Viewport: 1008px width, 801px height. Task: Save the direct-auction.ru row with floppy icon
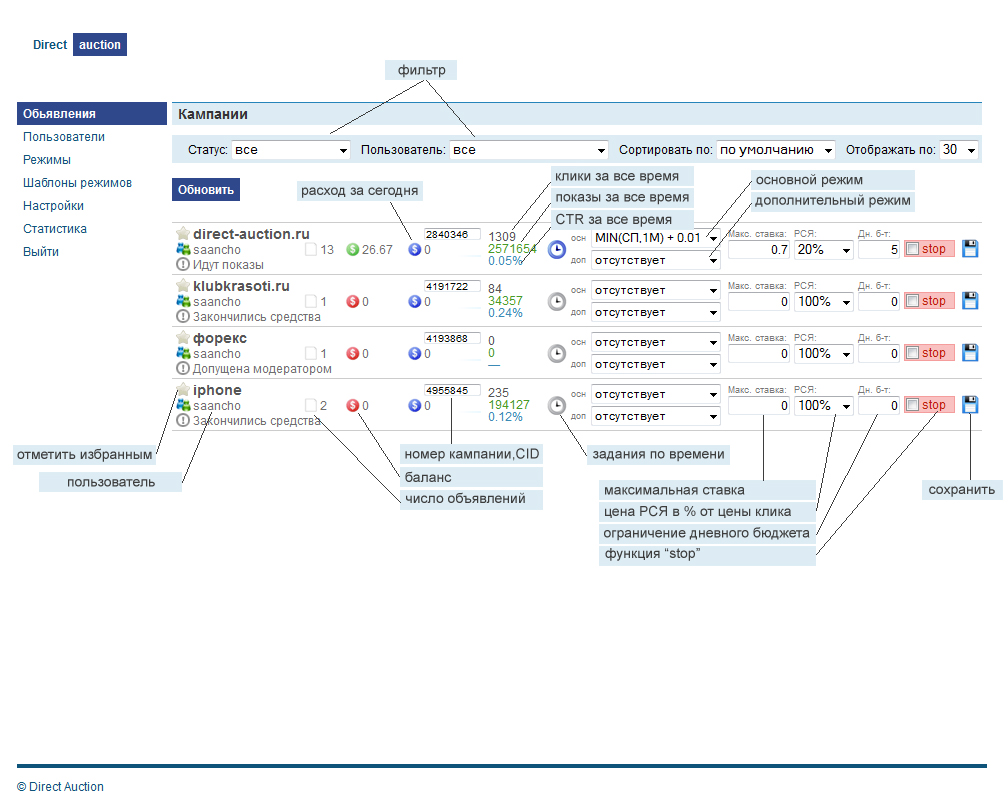point(970,248)
